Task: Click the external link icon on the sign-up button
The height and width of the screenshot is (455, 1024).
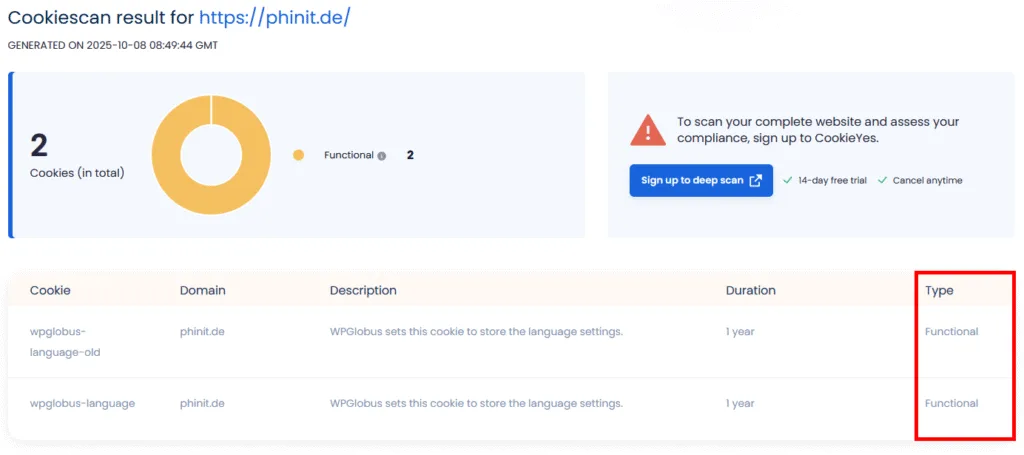Action: pyautogui.click(x=755, y=180)
